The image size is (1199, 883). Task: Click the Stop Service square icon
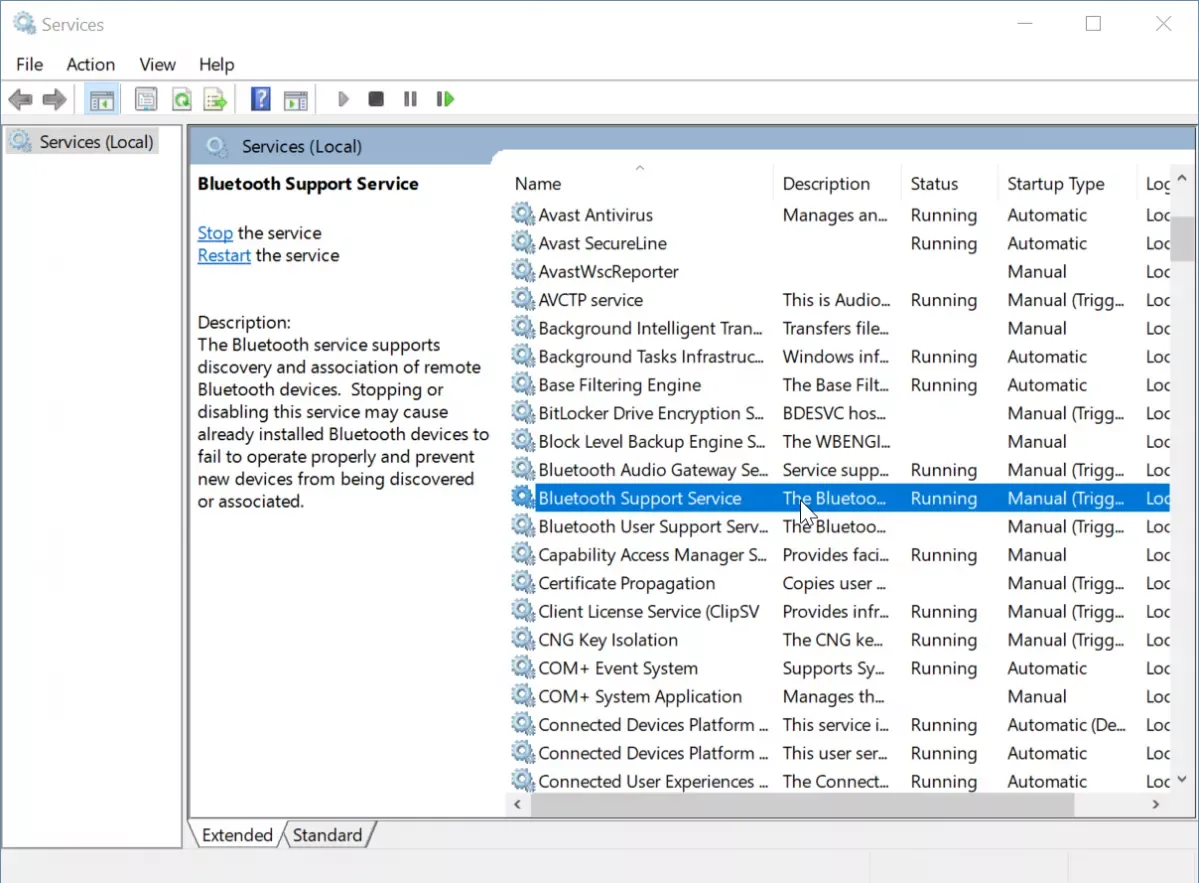coord(375,99)
